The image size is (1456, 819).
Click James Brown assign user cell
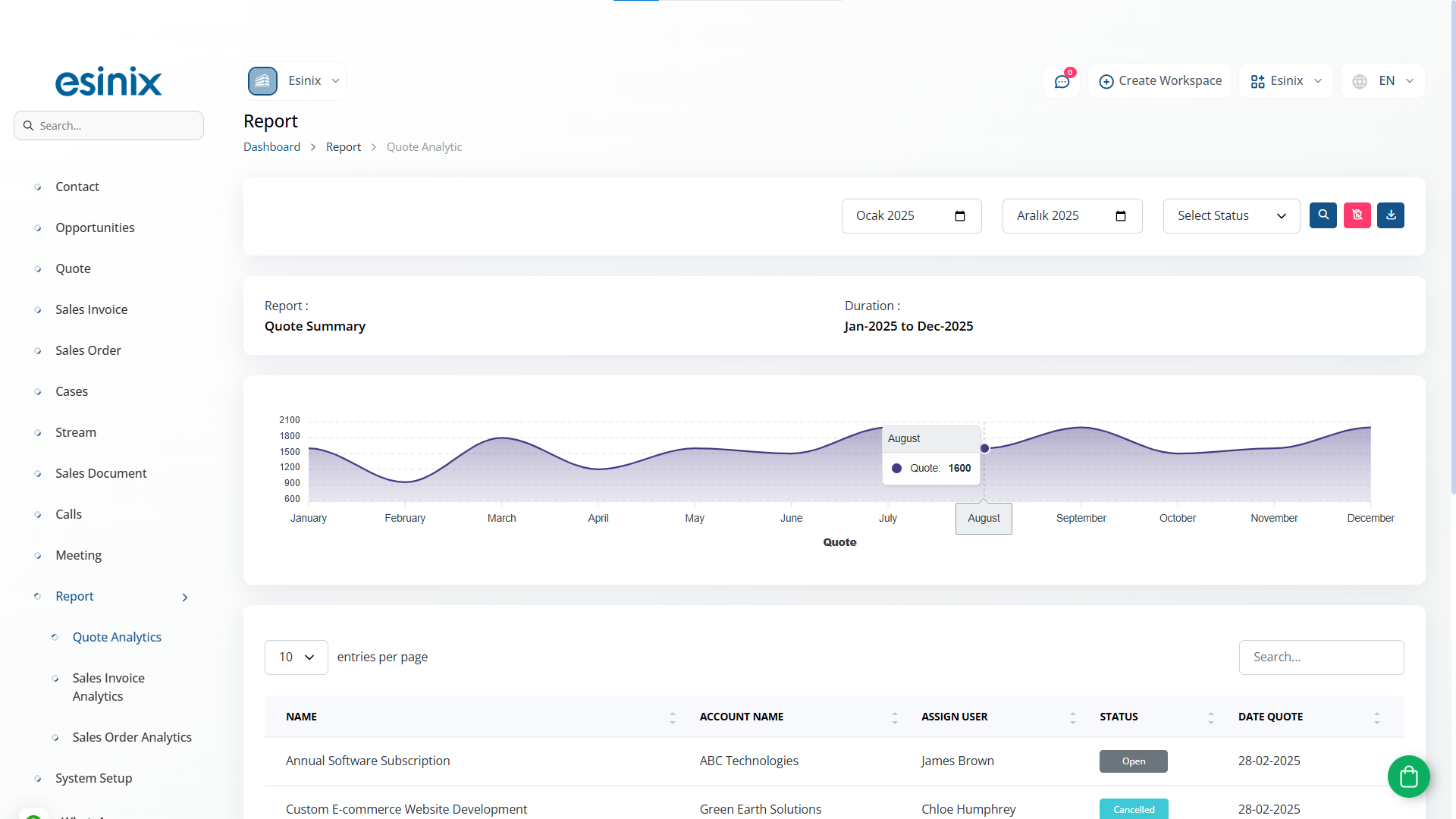click(x=957, y=761)
